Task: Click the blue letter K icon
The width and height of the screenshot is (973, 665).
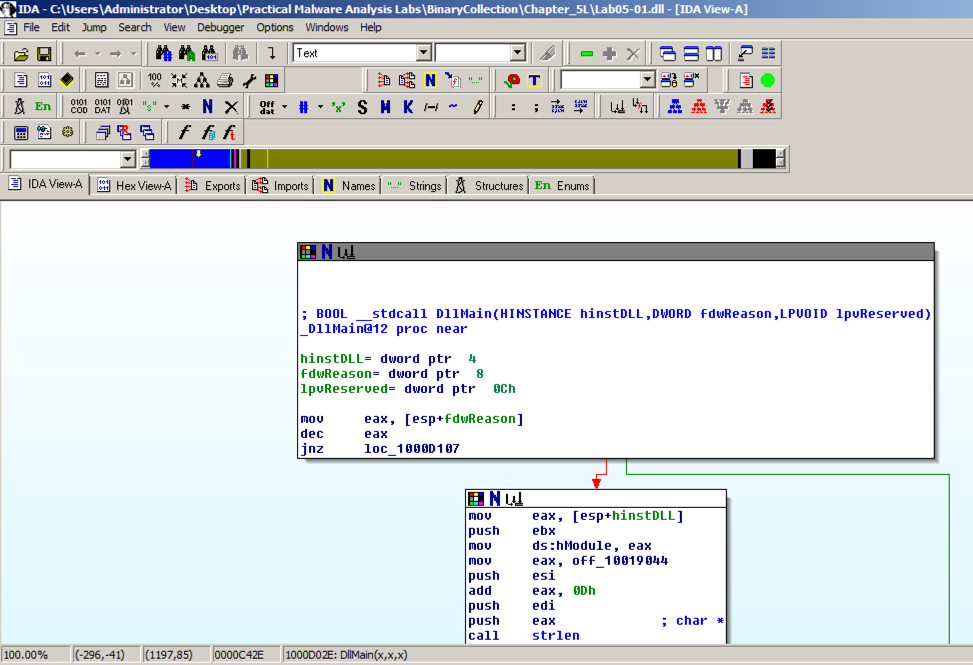Action: (408, 106)
